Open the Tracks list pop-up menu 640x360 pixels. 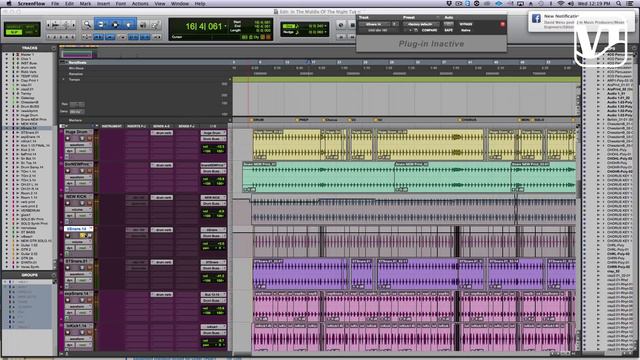(53, 48)
